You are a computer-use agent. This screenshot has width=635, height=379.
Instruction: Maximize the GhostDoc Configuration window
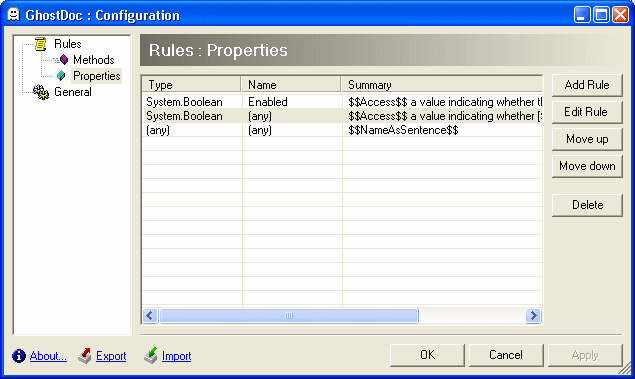(601, 15)
